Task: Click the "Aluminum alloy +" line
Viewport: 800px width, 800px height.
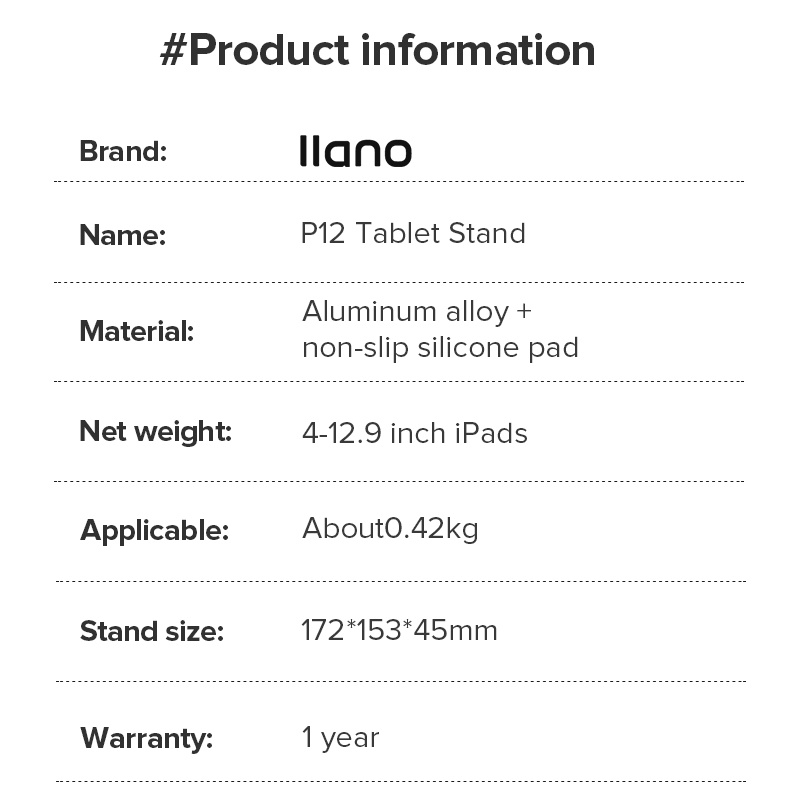Action: point(416,311)
